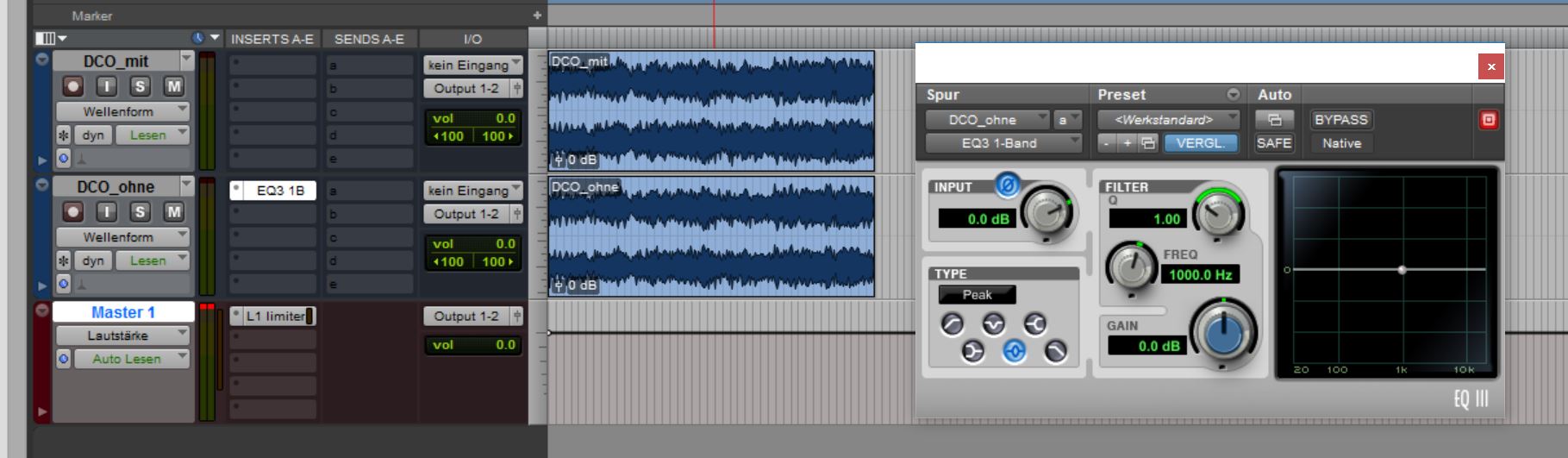Toggle BYPASS on the EQ3 plugin
The width and height of the screenshot is (1568, 458).
click(x=1340, y=120)
